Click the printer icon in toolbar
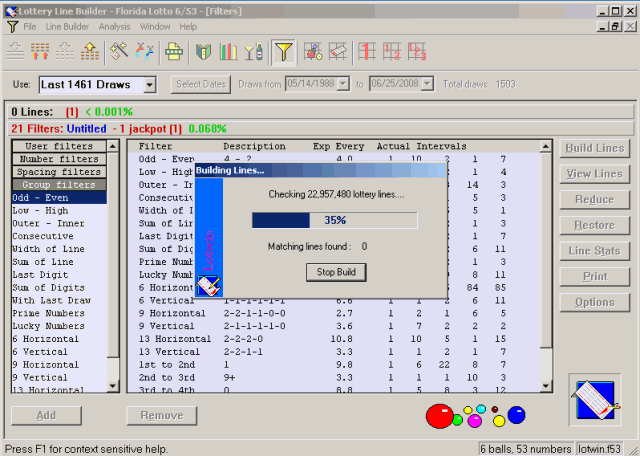The height and width of the screenshot is (456, 640). (x=174, y=52)
